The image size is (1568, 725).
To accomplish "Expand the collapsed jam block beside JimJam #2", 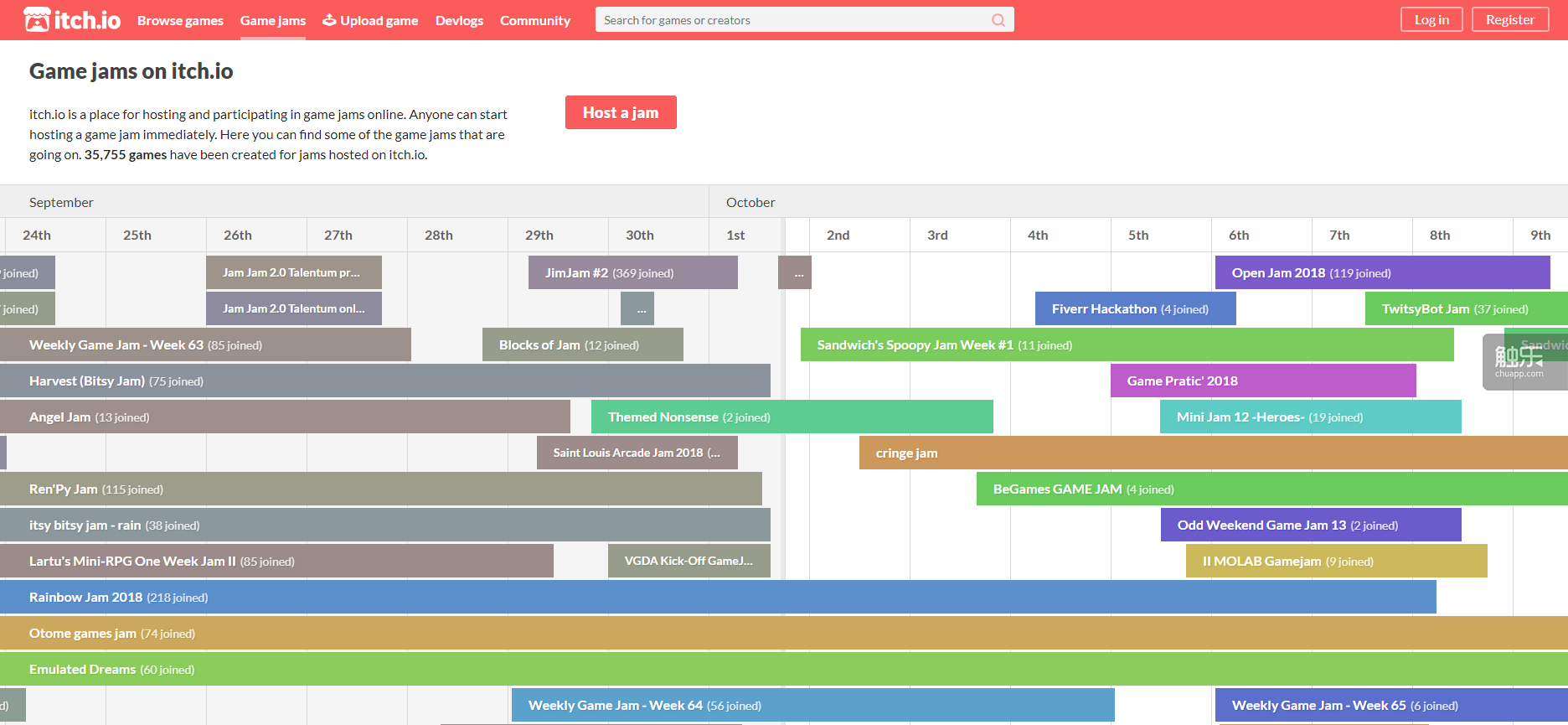I will [x=795, y=272].
